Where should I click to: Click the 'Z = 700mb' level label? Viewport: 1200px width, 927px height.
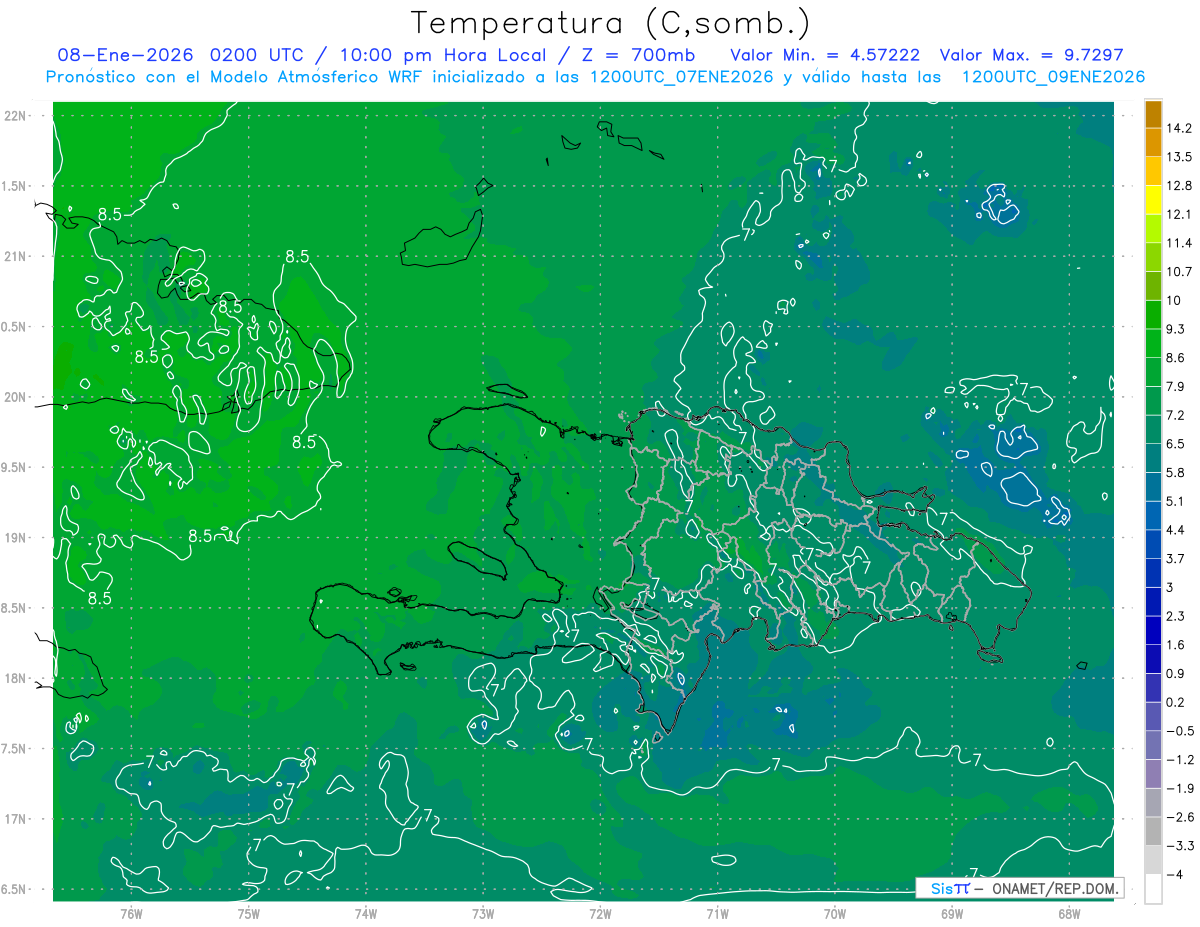[x=636, y=55]
